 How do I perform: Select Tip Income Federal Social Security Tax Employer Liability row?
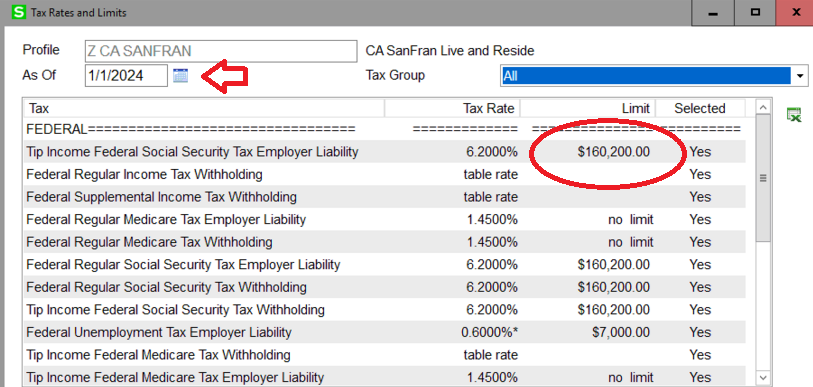(385, 152)
